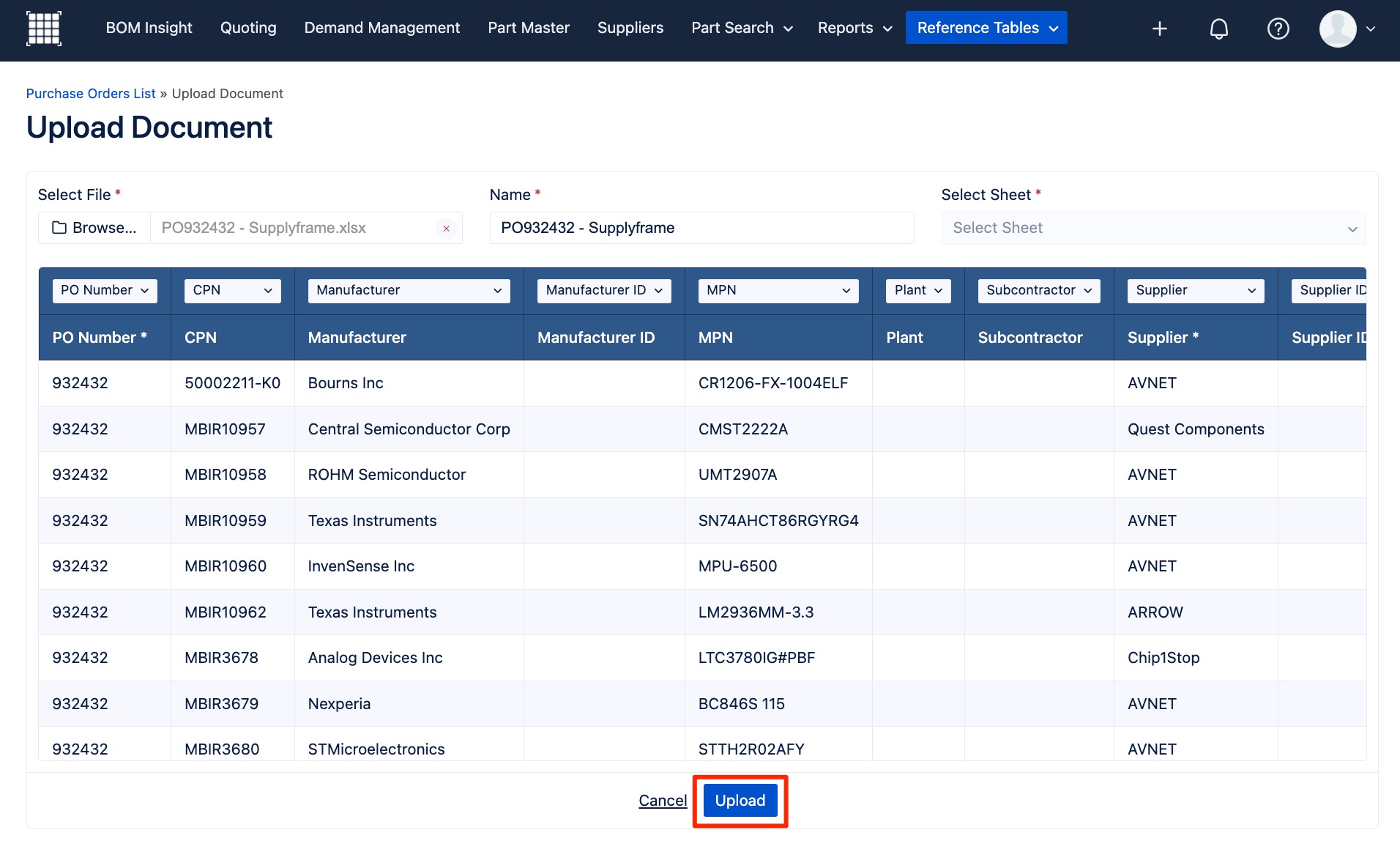Screen dimensions: 1400x841
Task: Open Manufacturer column mapping dropdown
Action: (409, 291)
